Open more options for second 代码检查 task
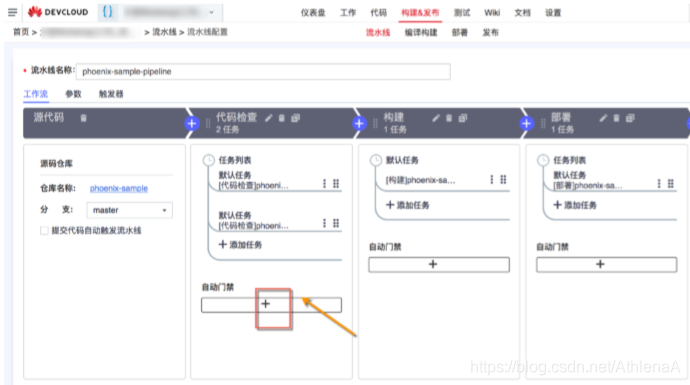690x385 pixels. click(324, 223)
